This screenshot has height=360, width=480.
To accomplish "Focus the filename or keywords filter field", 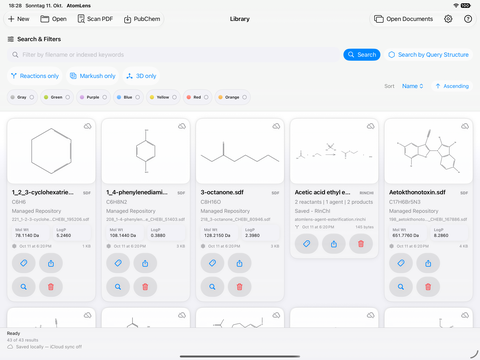I will [173, 55].
